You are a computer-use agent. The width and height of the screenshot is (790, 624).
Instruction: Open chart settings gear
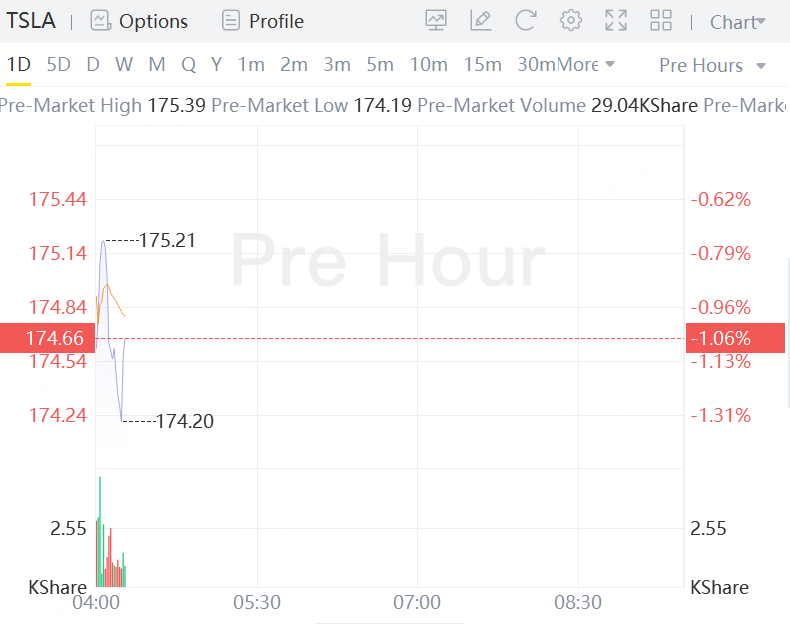pyautogui.click(x=571, y=21)
